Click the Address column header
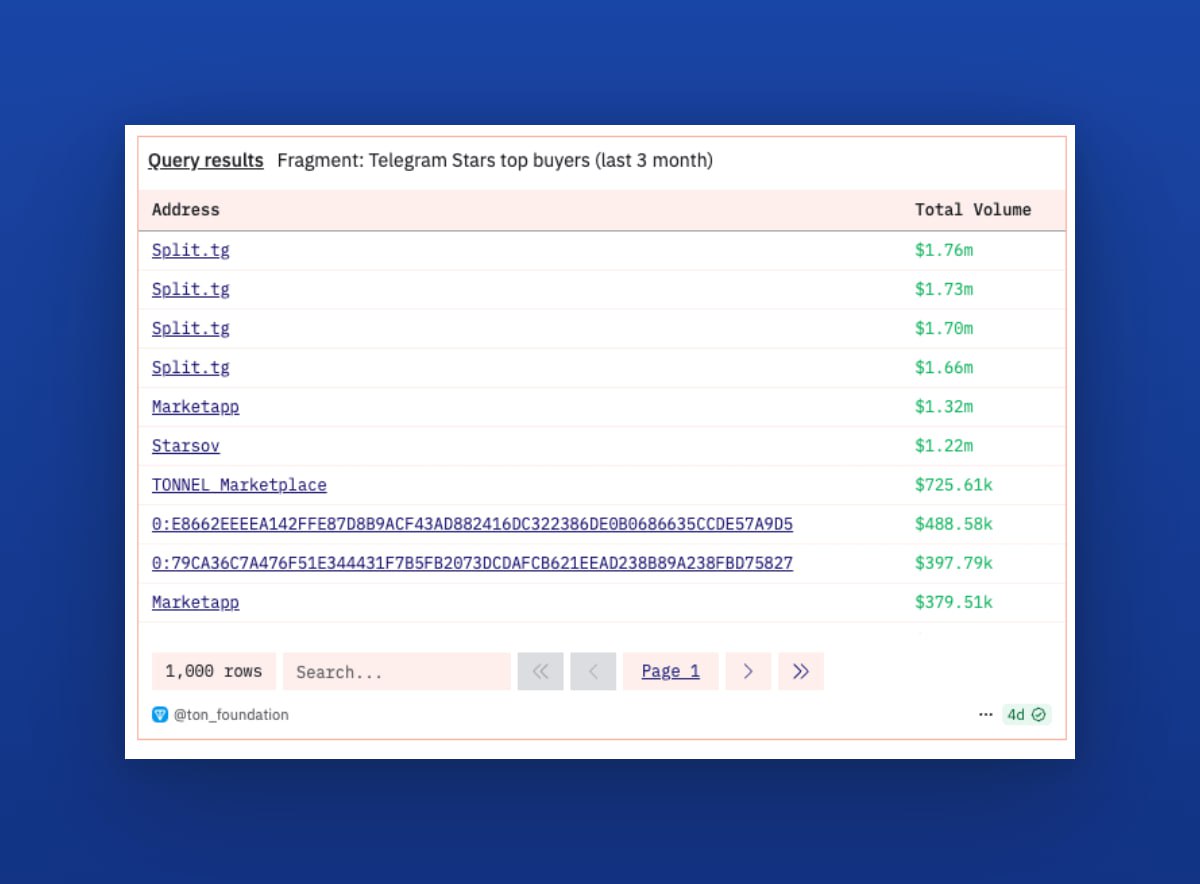The image size is (1200, 884). pos(186,210)
